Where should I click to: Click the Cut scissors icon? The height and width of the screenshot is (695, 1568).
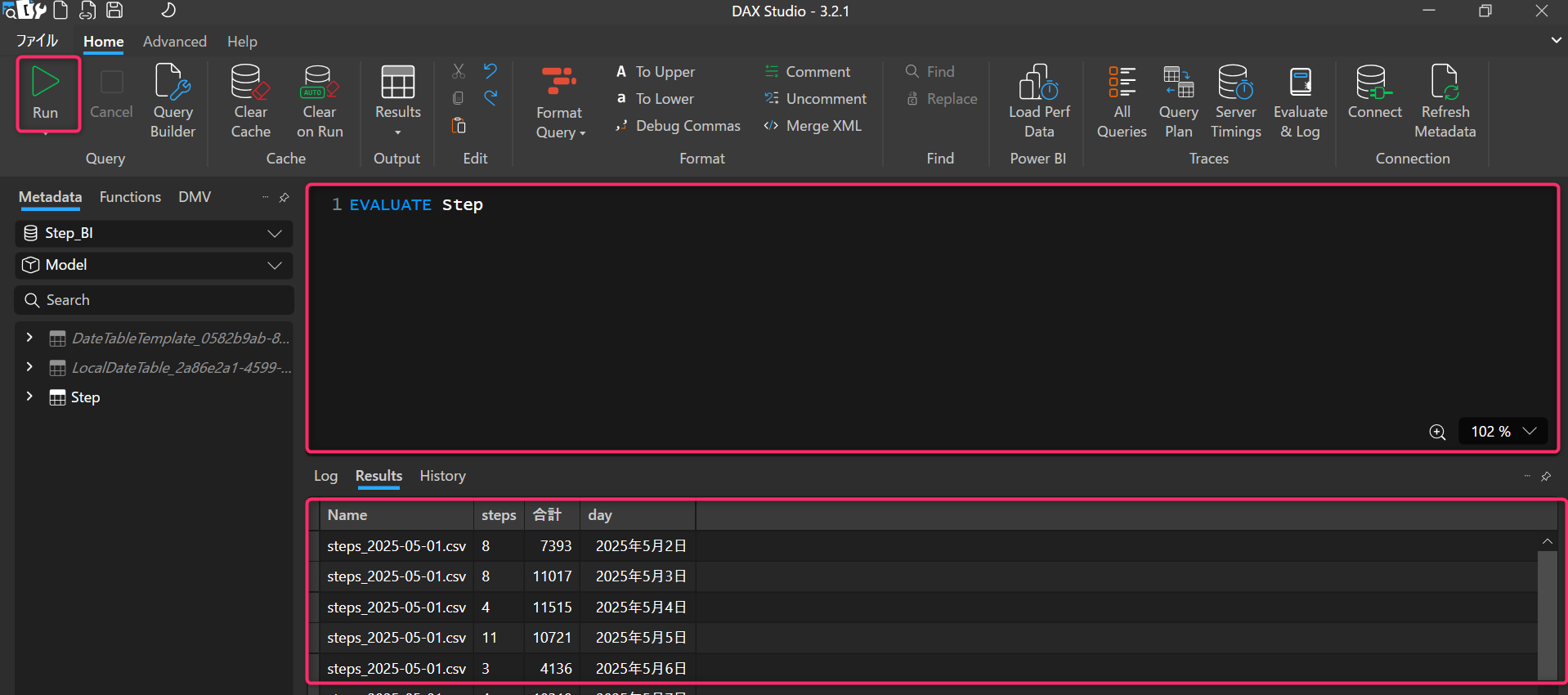click(x=459, y=71)
